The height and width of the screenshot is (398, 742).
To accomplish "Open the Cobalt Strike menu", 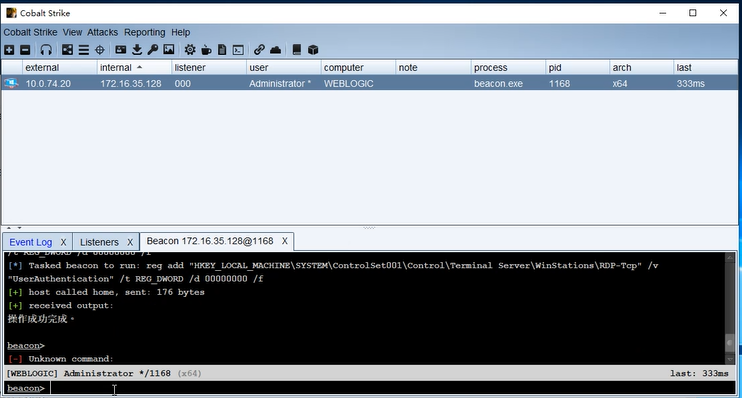I will [30, 32].
